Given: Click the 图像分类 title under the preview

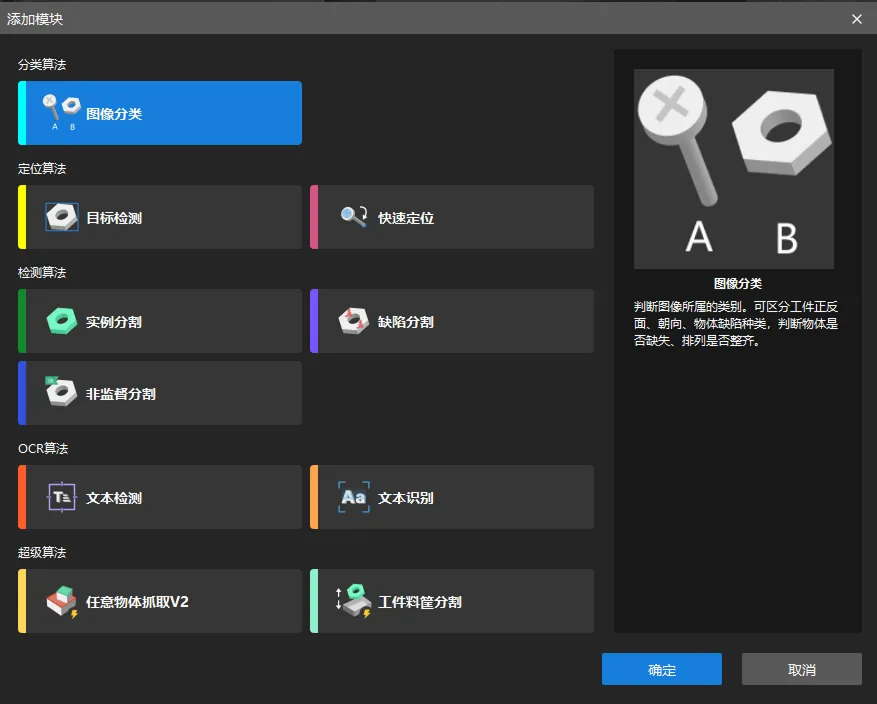Looking at the screenshot, I should click(x=738, y=284).
